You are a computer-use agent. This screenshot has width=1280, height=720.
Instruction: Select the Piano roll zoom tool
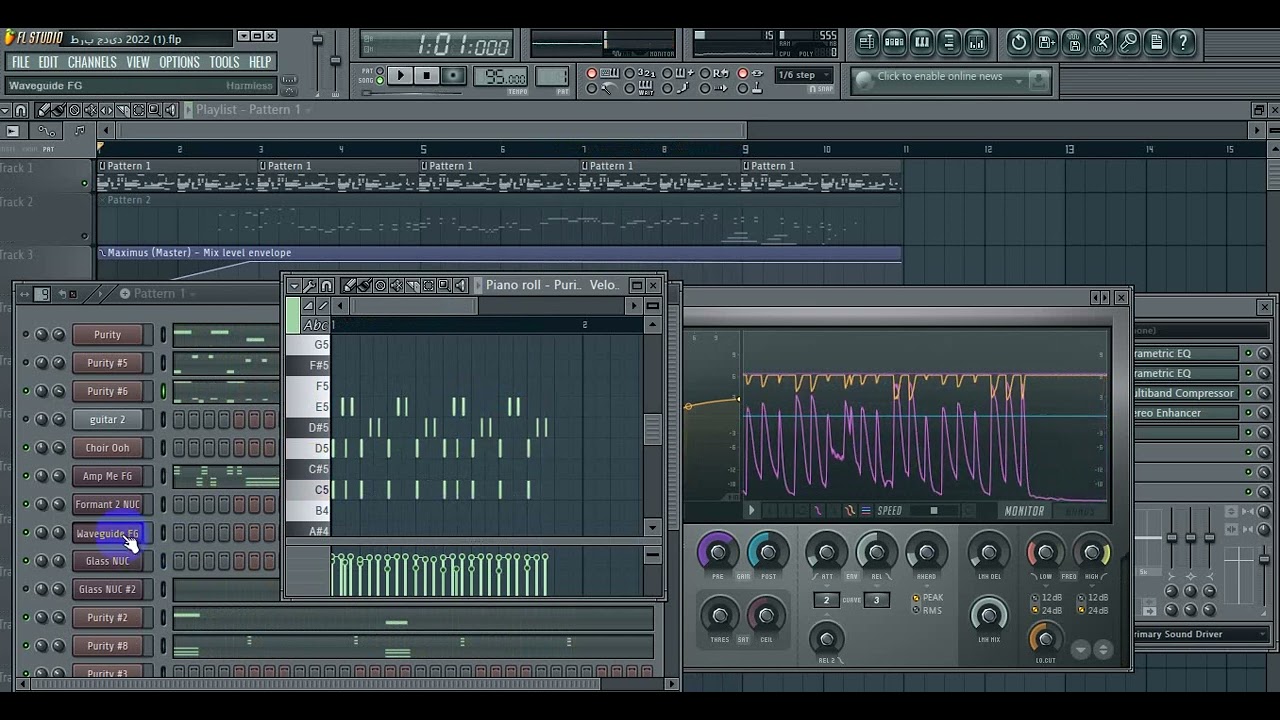[444, 286]
